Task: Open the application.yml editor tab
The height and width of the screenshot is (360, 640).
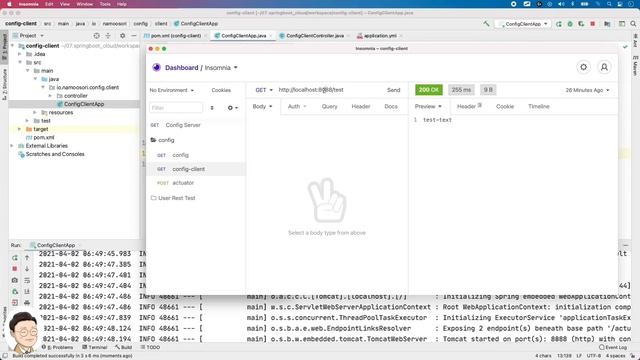Action: [x=380, y=36]
